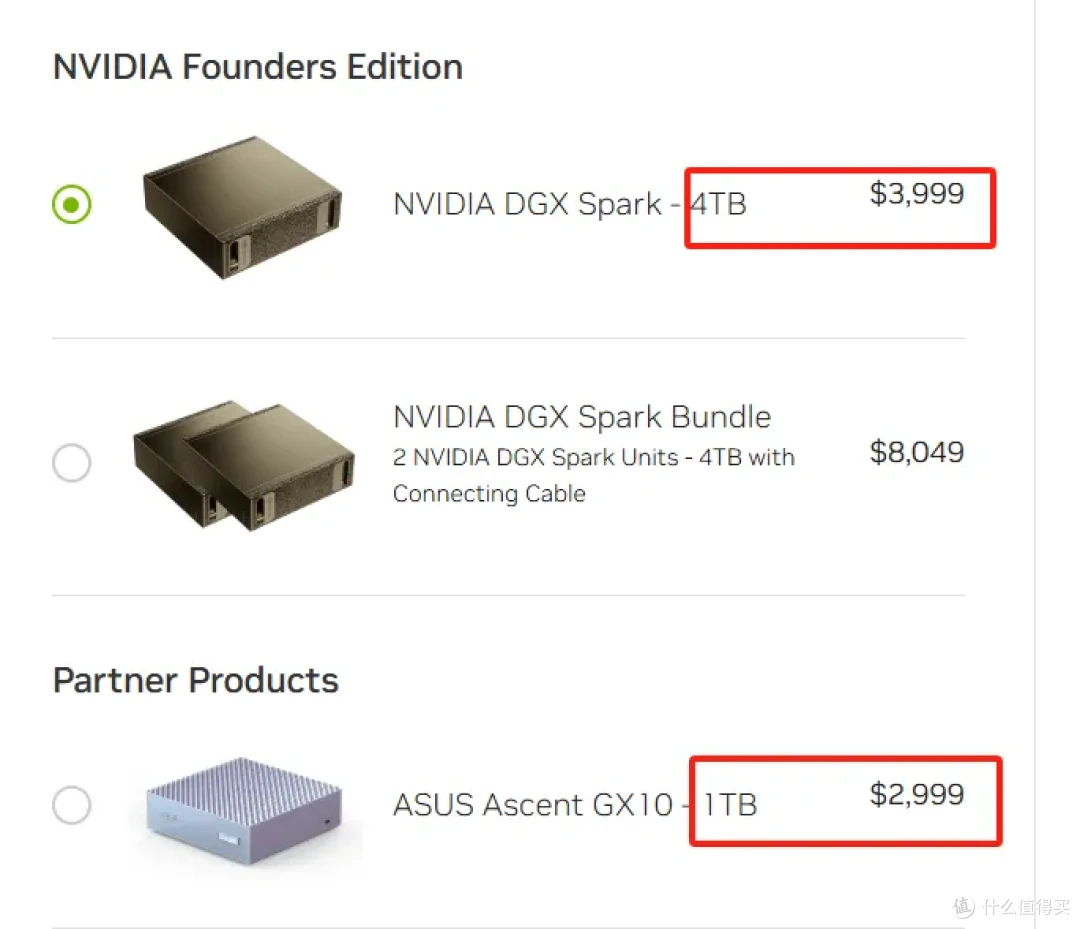Click the single DGX Spark product image

click(242, 207)
